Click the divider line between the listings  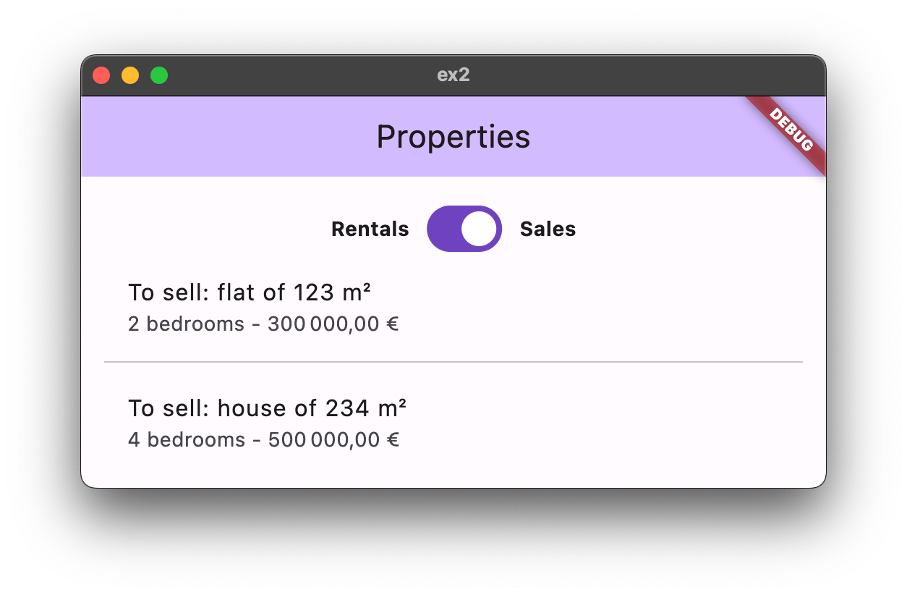pos(453,362)
